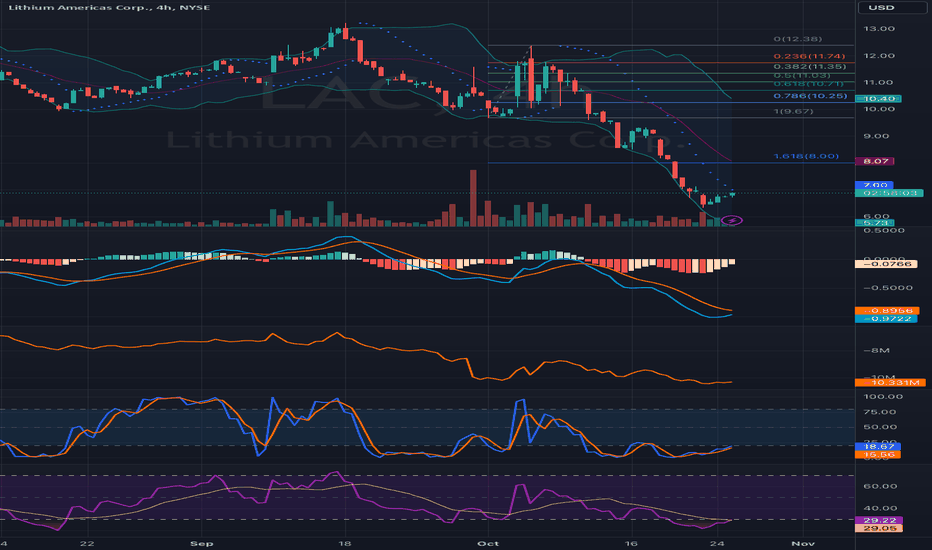This screenshot has width=932, height=550.
Task: Click the 22 date label on time axis
Action: [x=87, y=543]
